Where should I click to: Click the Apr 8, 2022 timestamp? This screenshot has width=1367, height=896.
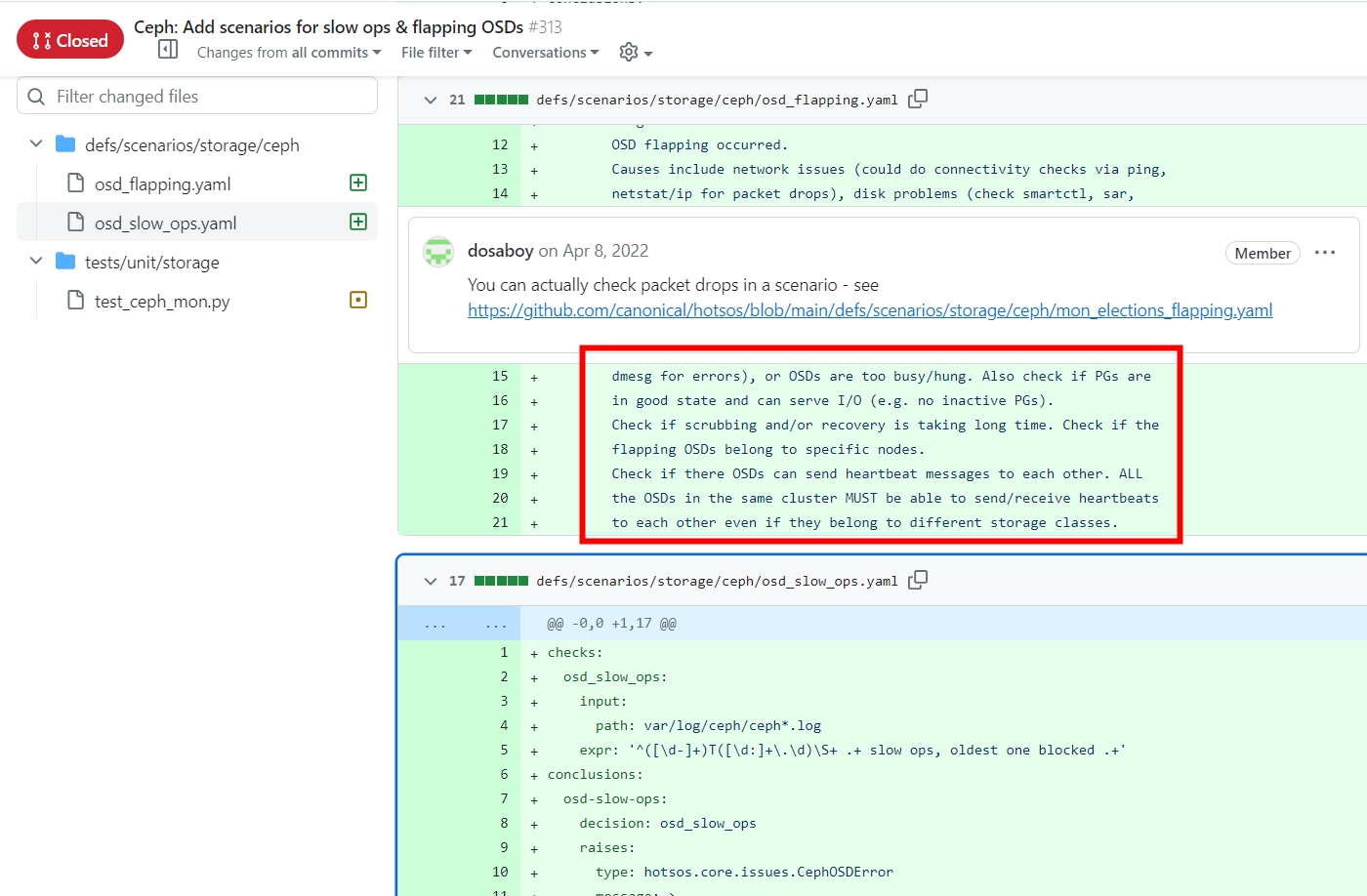605,251
